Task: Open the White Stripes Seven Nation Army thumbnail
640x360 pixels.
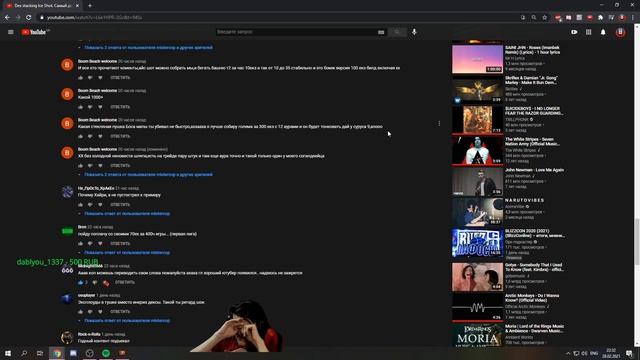Action: (477, 151)
